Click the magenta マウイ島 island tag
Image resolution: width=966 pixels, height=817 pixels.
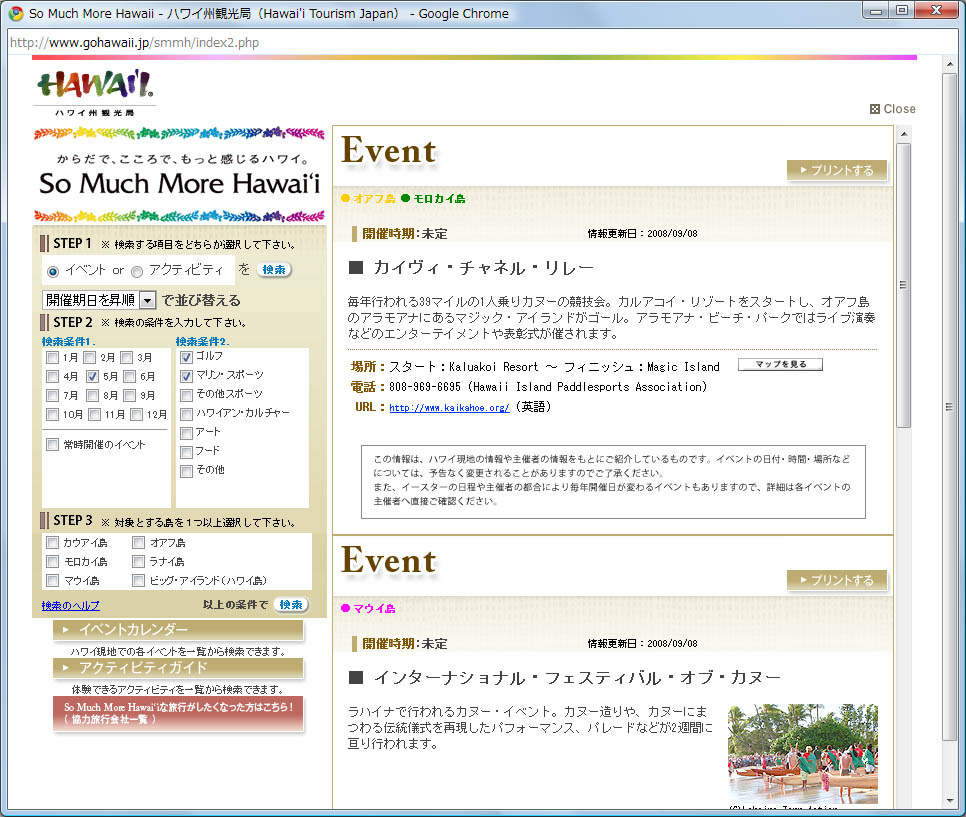368,608
